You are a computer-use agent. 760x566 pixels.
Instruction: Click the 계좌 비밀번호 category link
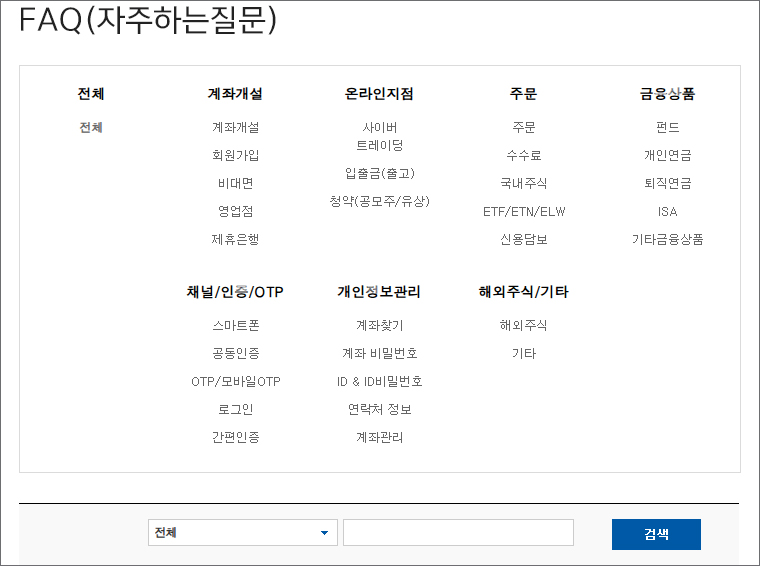(x=379, y=354)
